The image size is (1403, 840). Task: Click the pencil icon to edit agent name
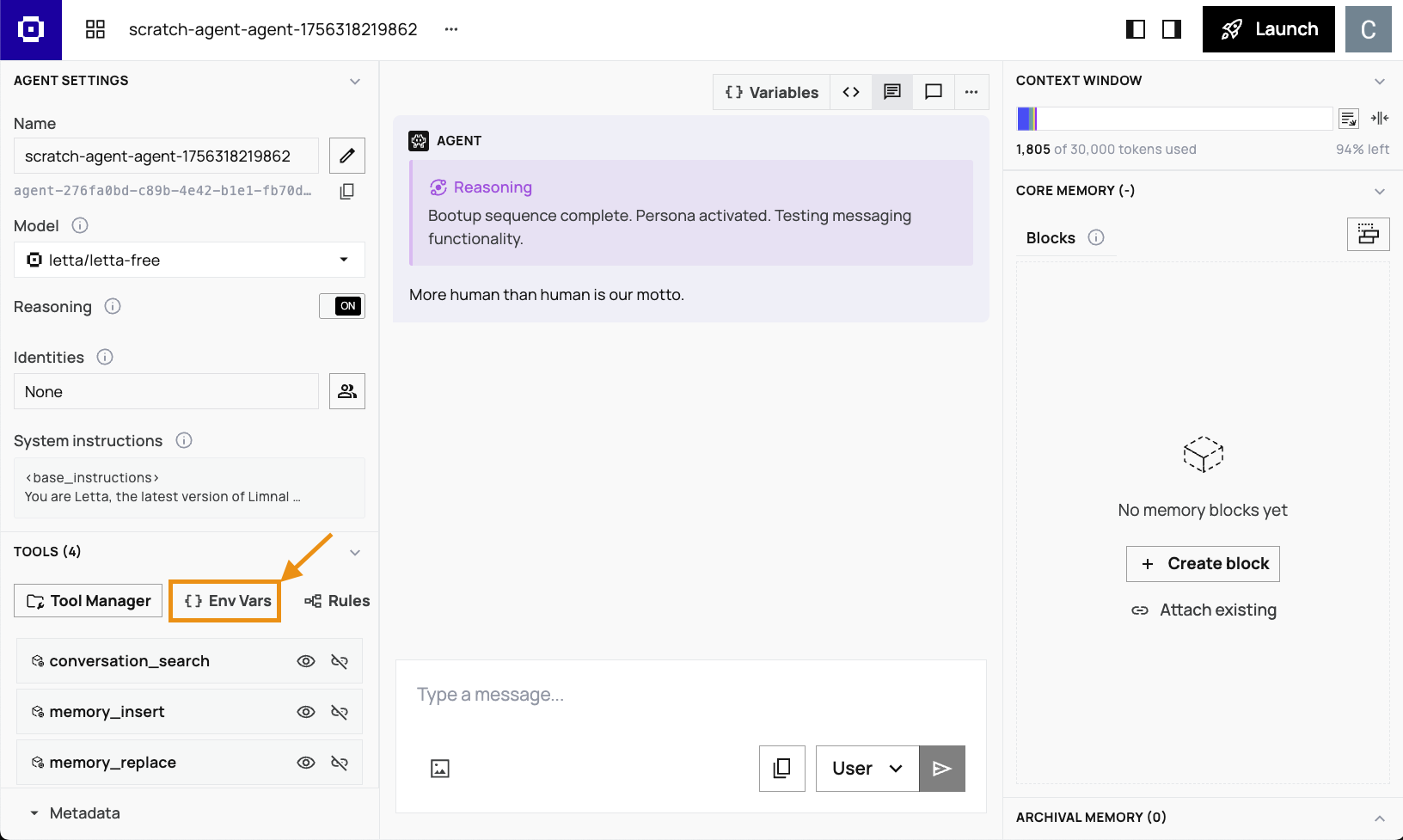(x=346, y=156)
